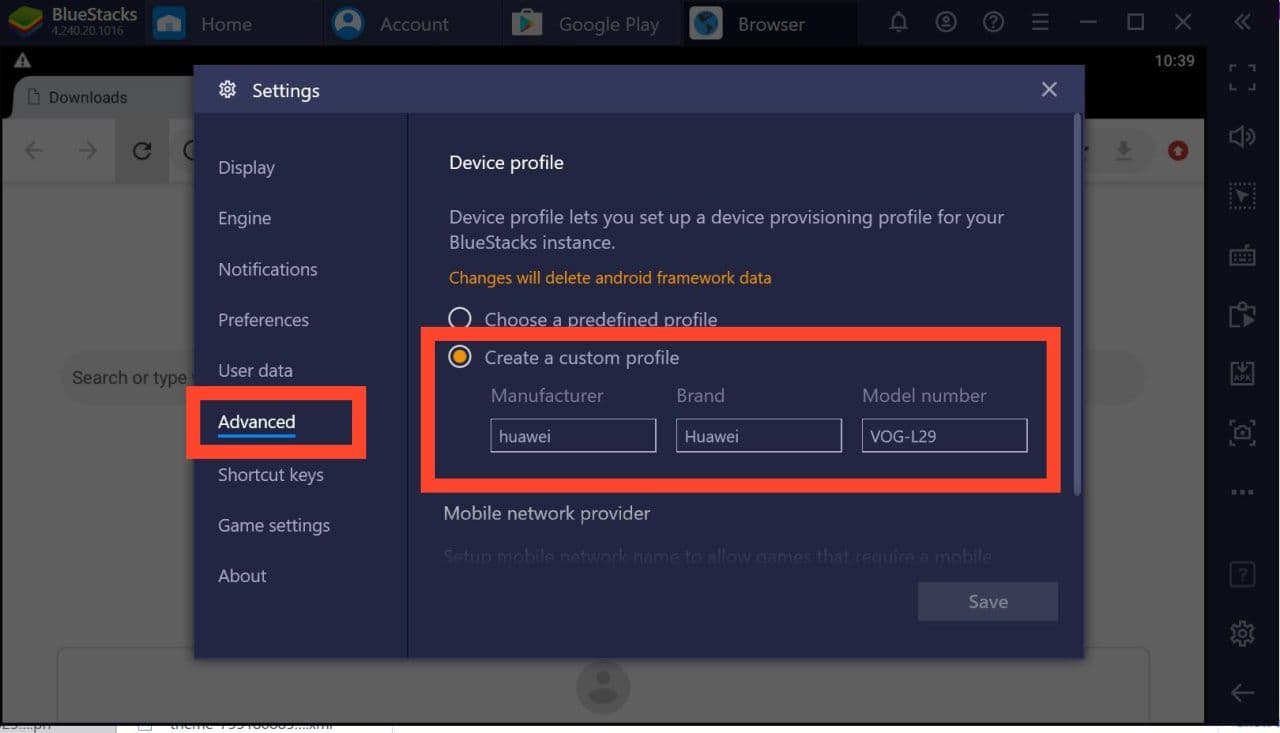Click the Save button
Image resolution: width=1280 pixels, height=733 pixels.
coord(987,601)
